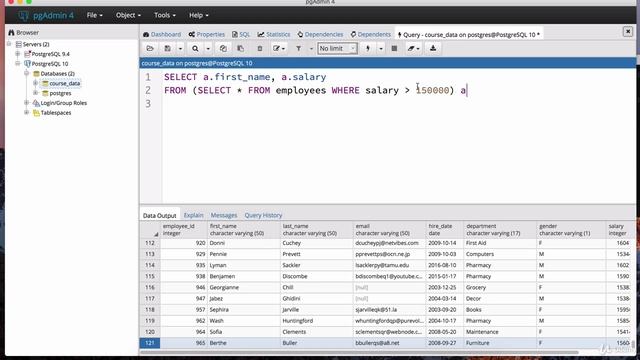Click the Paste rows icon
Screen dimensions: 640x360
click(240, 49)
